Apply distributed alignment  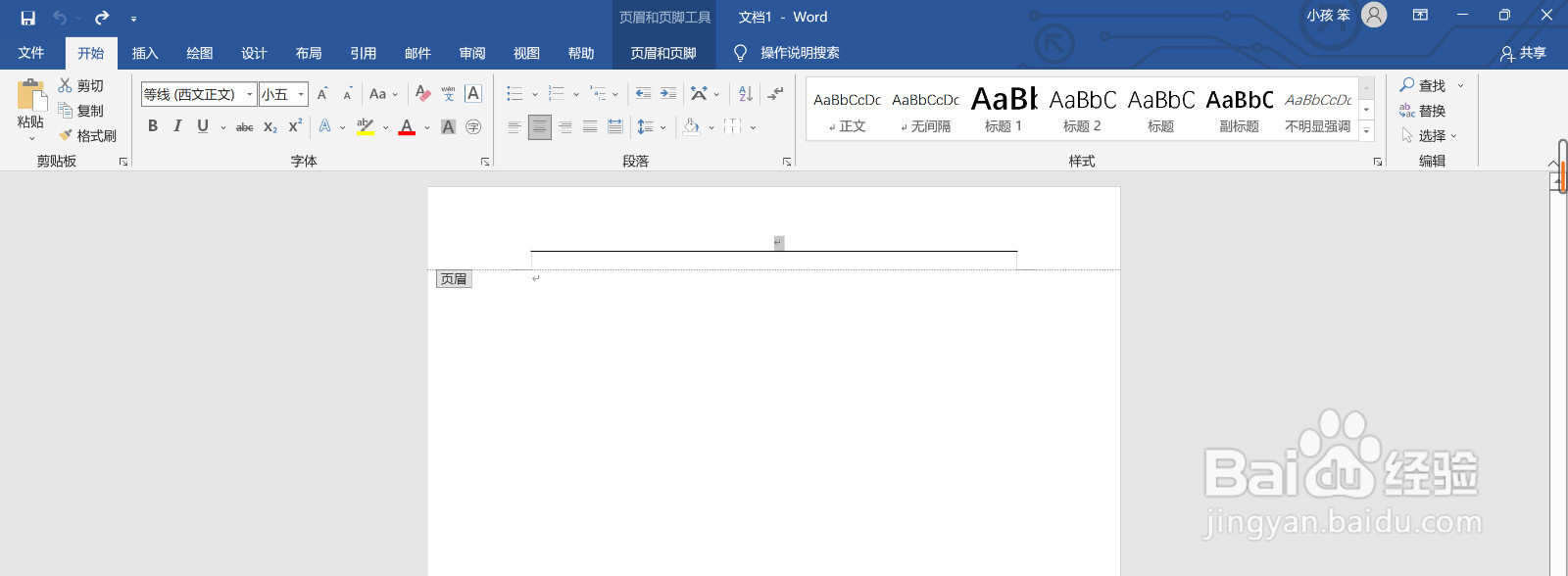pyautogui.click(x=614, y=126)
